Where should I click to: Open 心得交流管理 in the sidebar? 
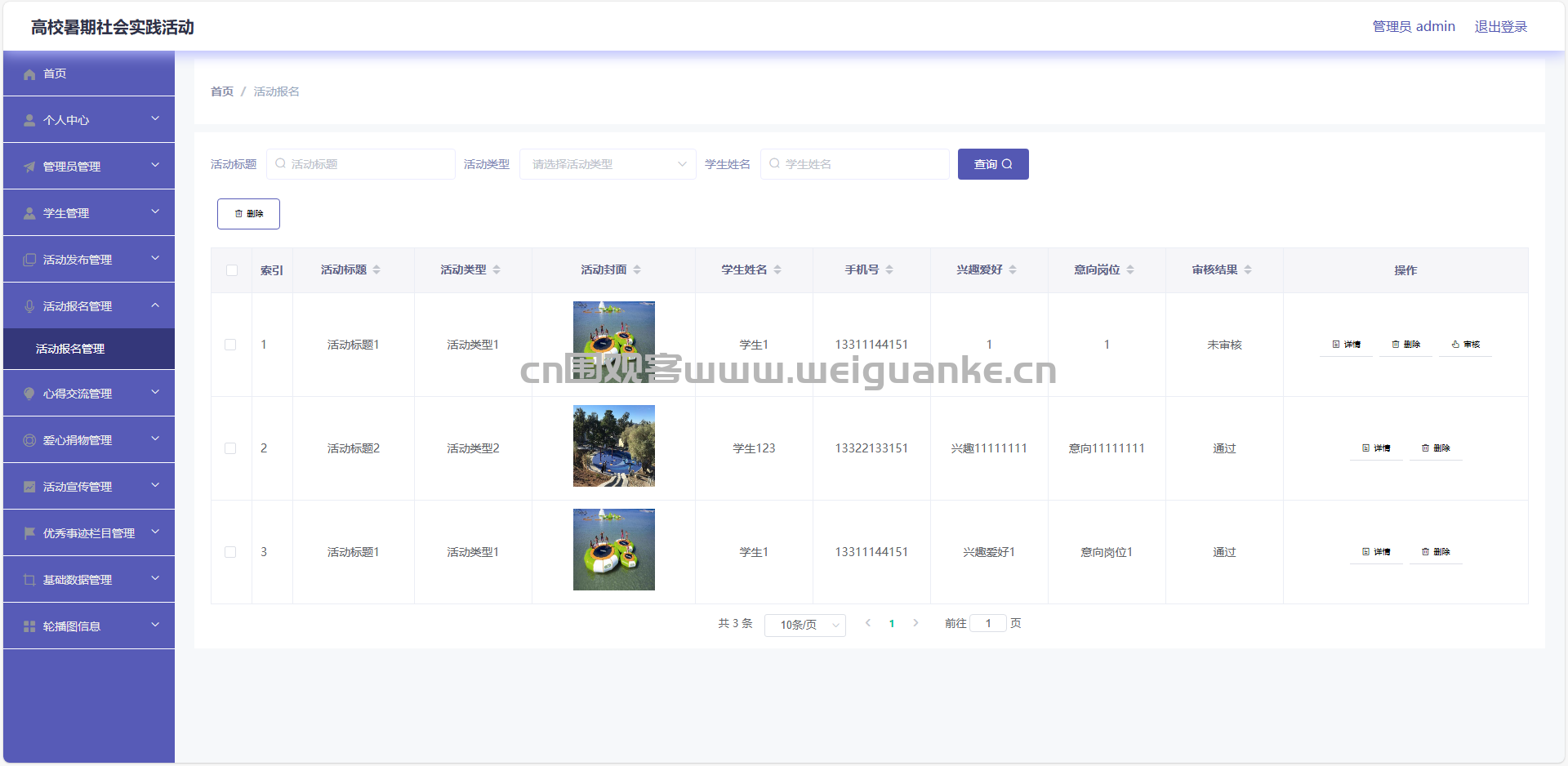(89, 394)
